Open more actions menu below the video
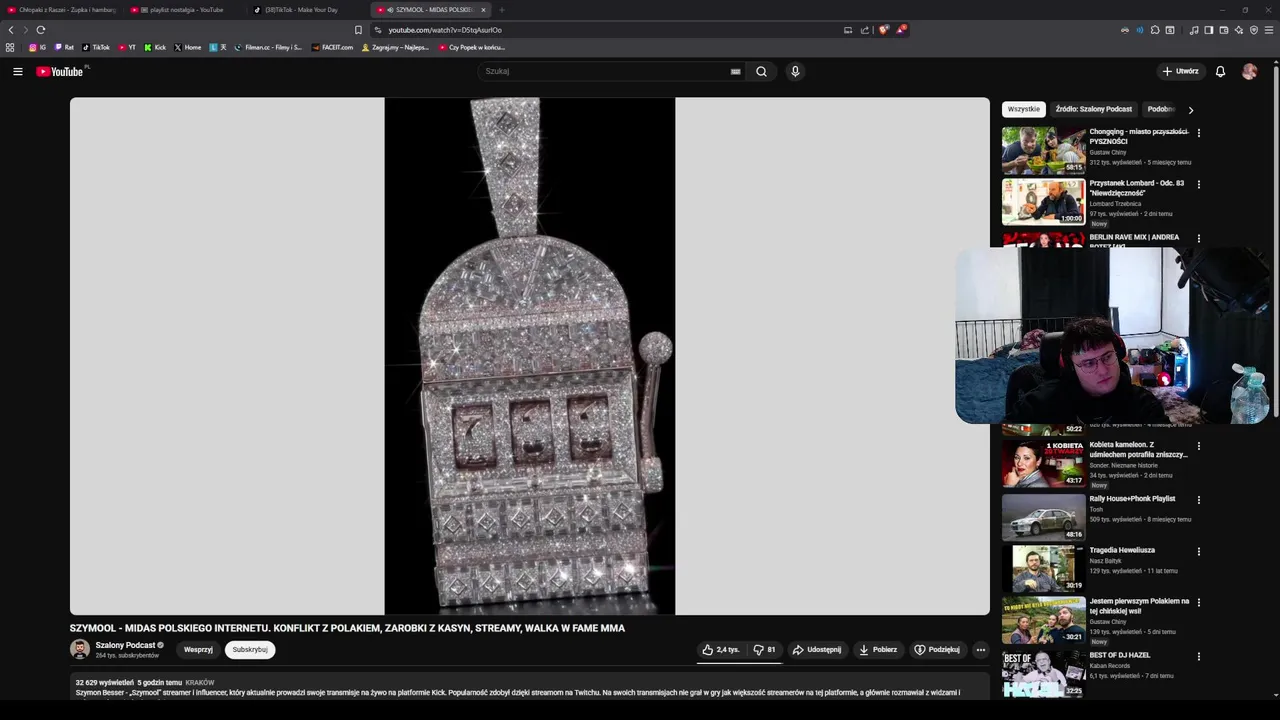 tap(980, 649)
